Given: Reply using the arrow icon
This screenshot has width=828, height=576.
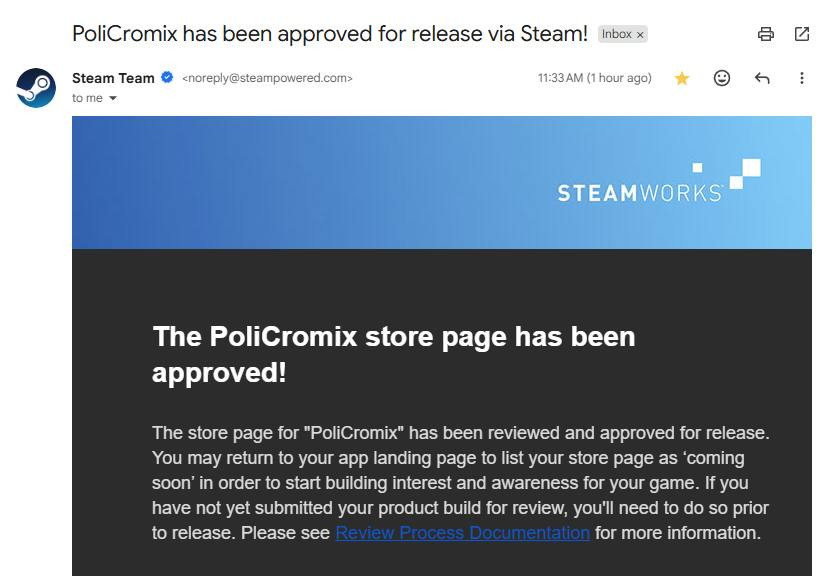Looking at the screenshot, I should coord(762,78).
